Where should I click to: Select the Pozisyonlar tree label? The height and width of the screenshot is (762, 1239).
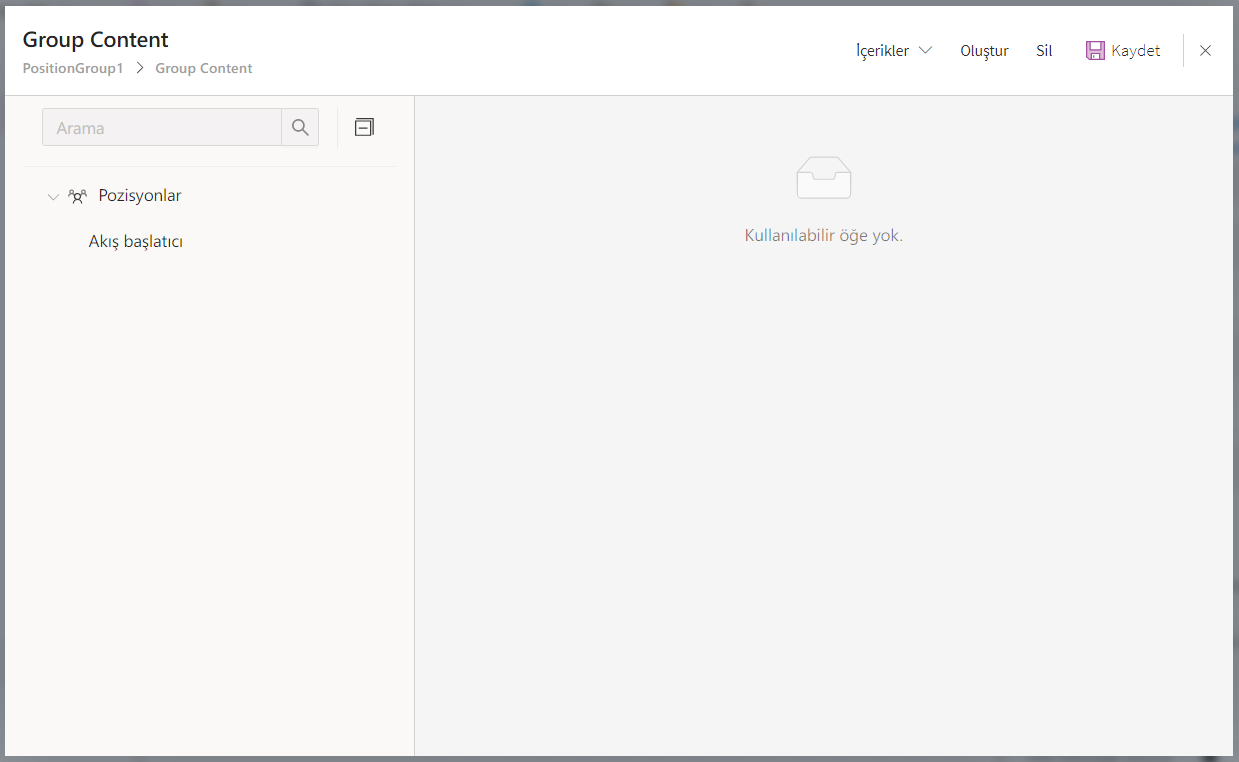click(x=140, y=195)
